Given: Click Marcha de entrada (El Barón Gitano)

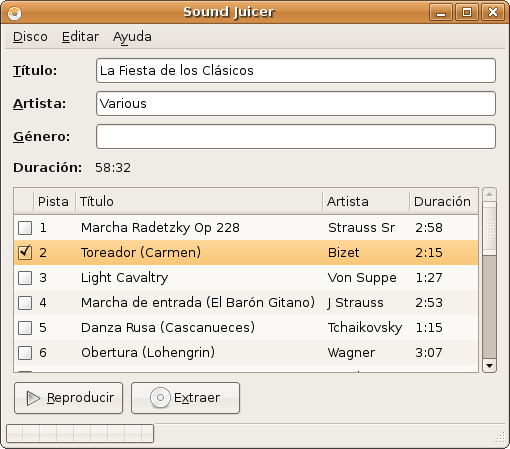Looking at the screenshot, I should [x=198, y=303].
